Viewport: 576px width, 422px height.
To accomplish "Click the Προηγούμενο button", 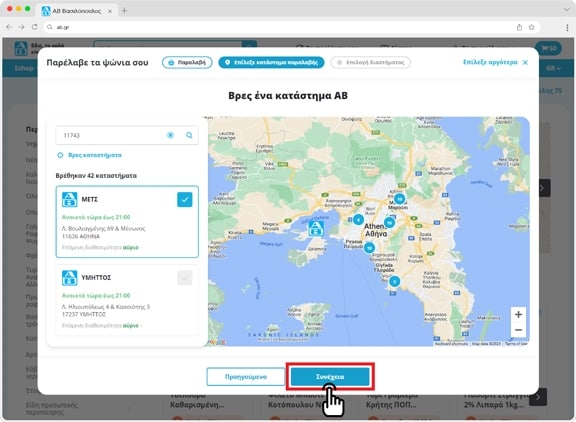I will point(246,377).
